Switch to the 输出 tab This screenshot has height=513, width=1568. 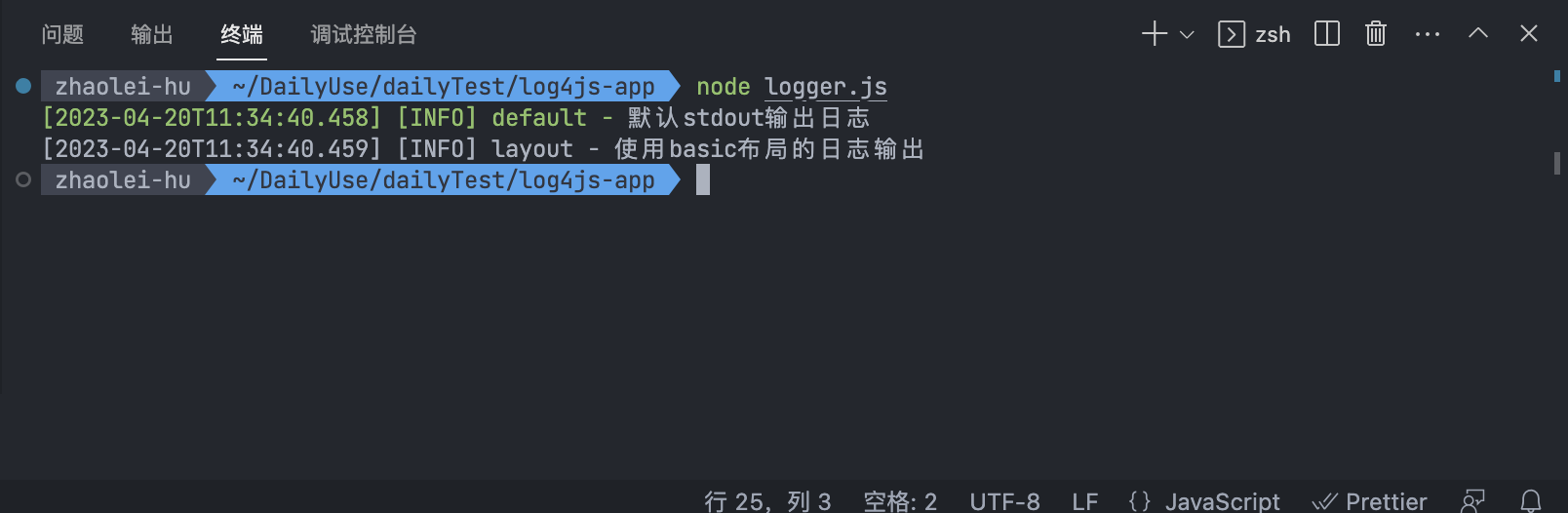[x=152, y=35]
